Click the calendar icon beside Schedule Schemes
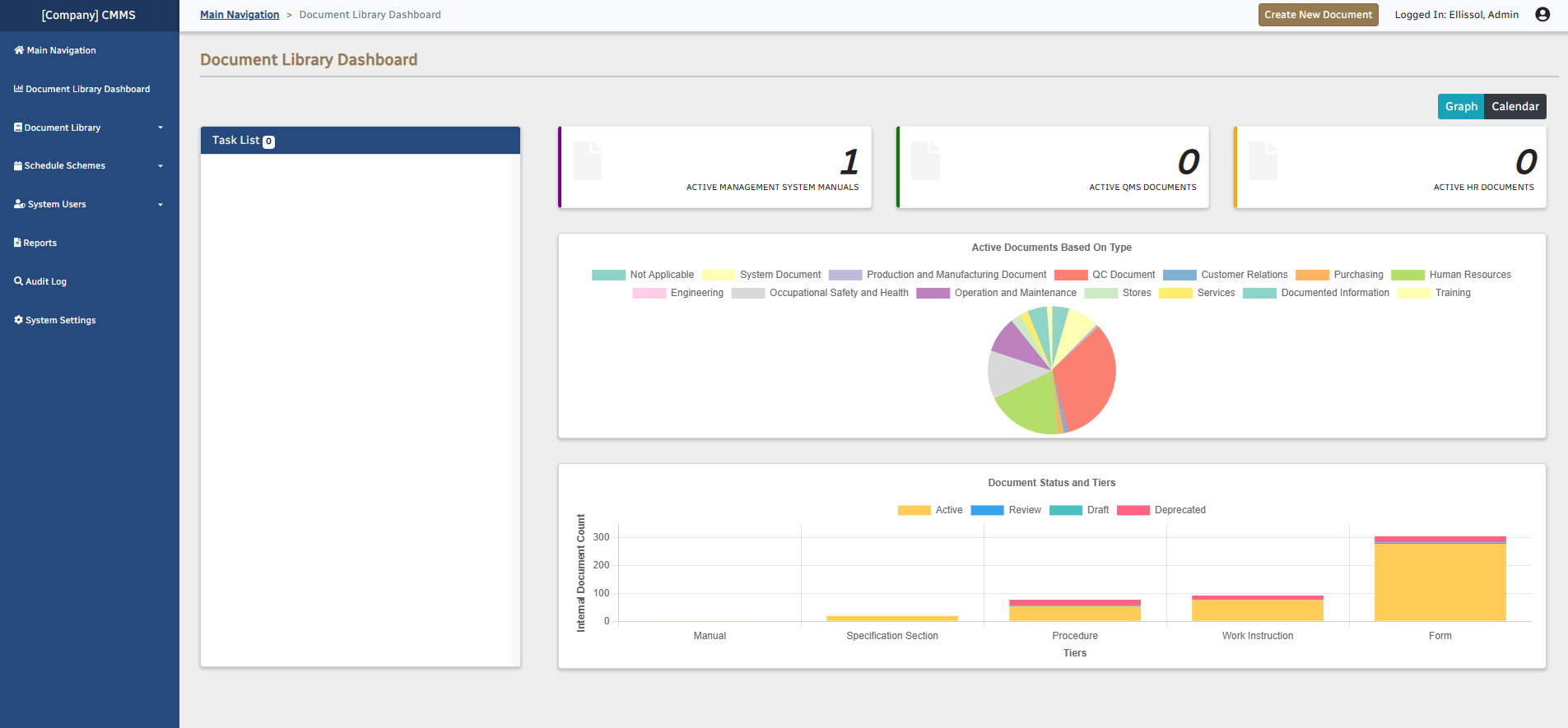Screen dimensions: 1568x728 pos(18,165)
